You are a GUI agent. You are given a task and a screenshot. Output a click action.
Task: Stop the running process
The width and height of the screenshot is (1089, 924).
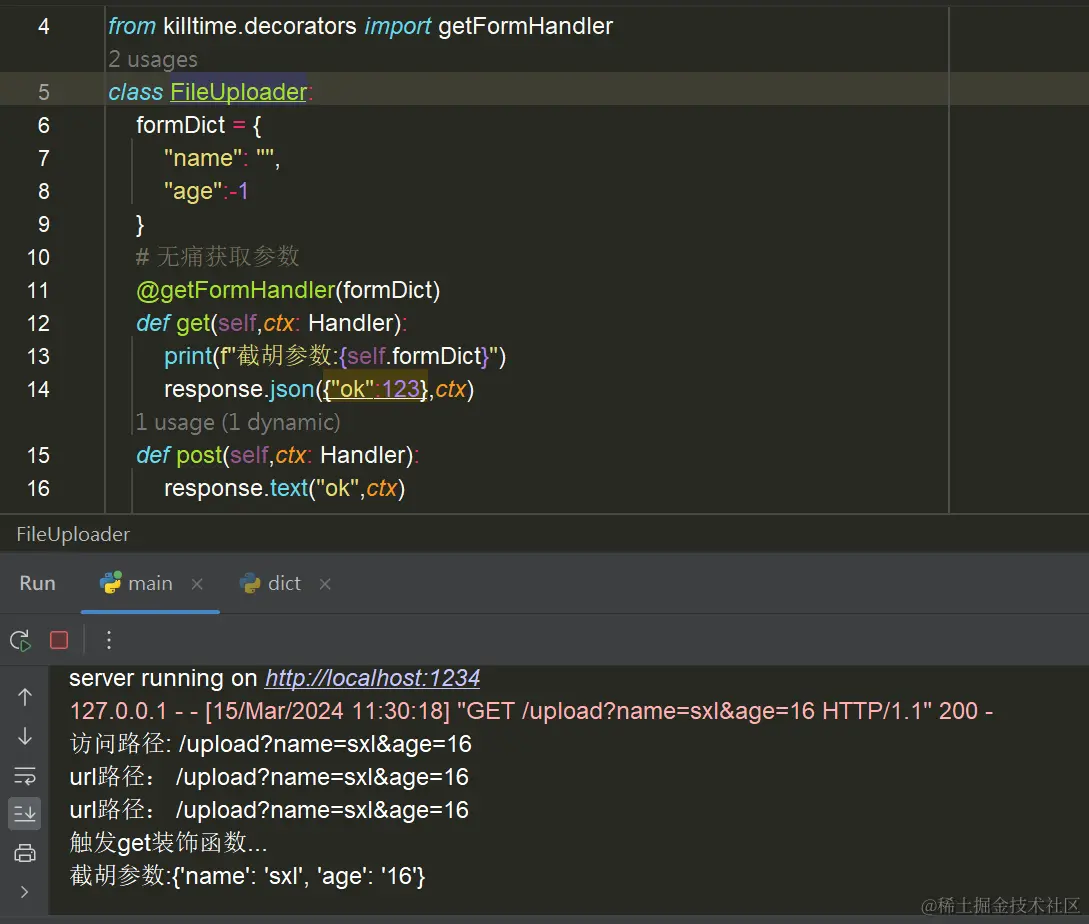click(x=59, y=640)
